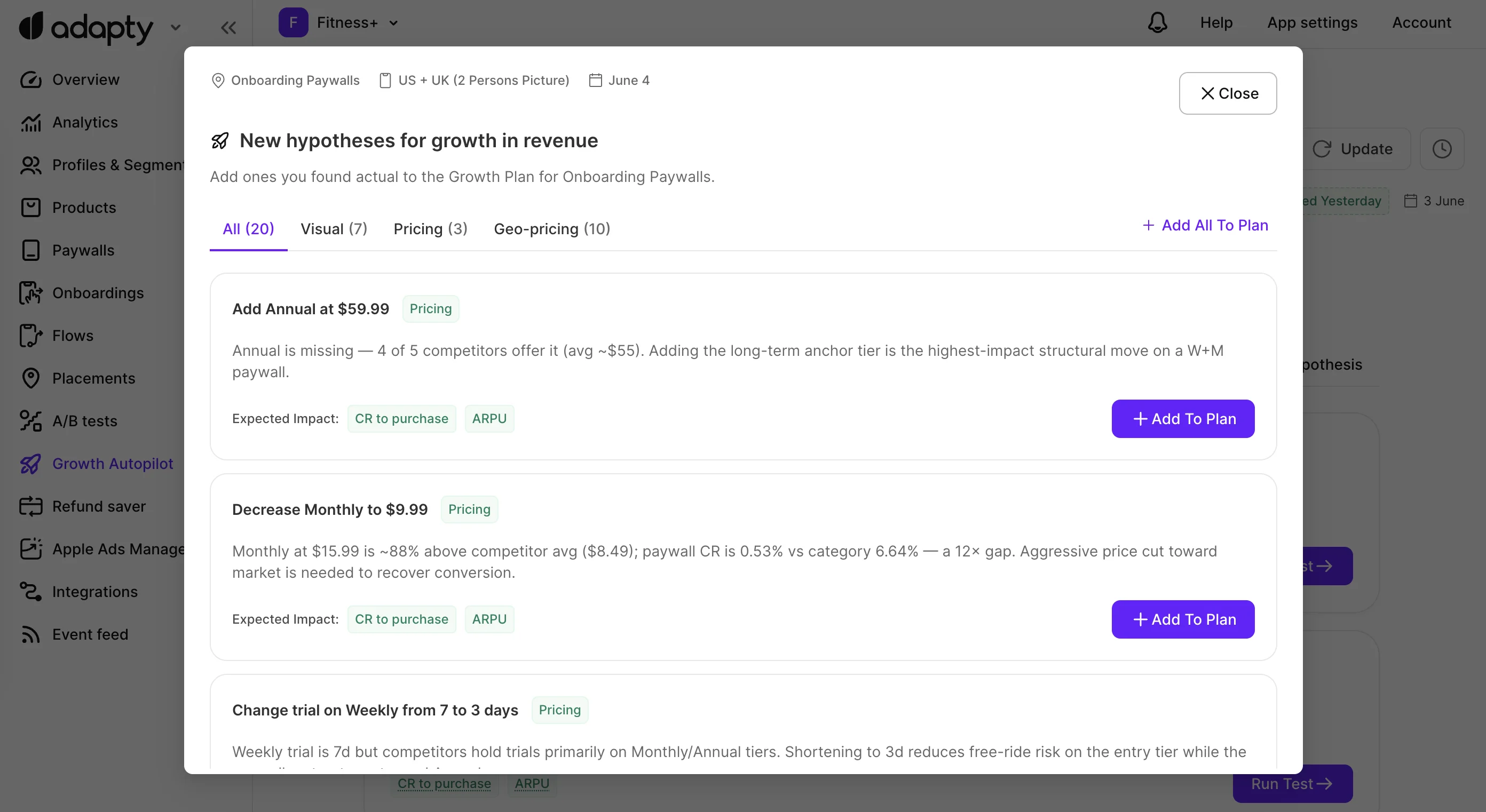Click the Update button behind dialog
This screenshot has width=1486, height=812.
coord(1357,149)
